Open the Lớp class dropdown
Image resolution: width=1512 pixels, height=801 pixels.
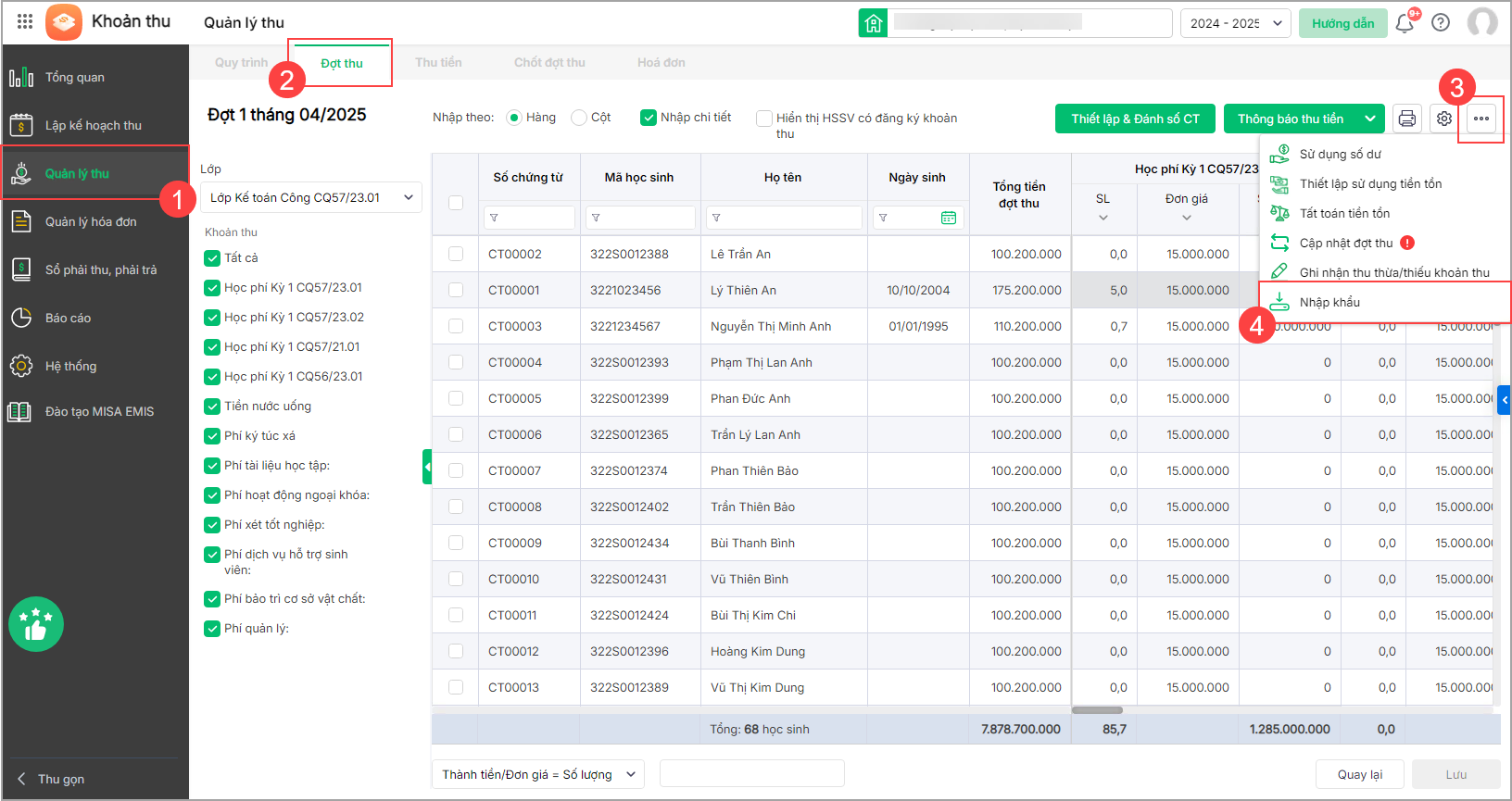tap(311, 197)
